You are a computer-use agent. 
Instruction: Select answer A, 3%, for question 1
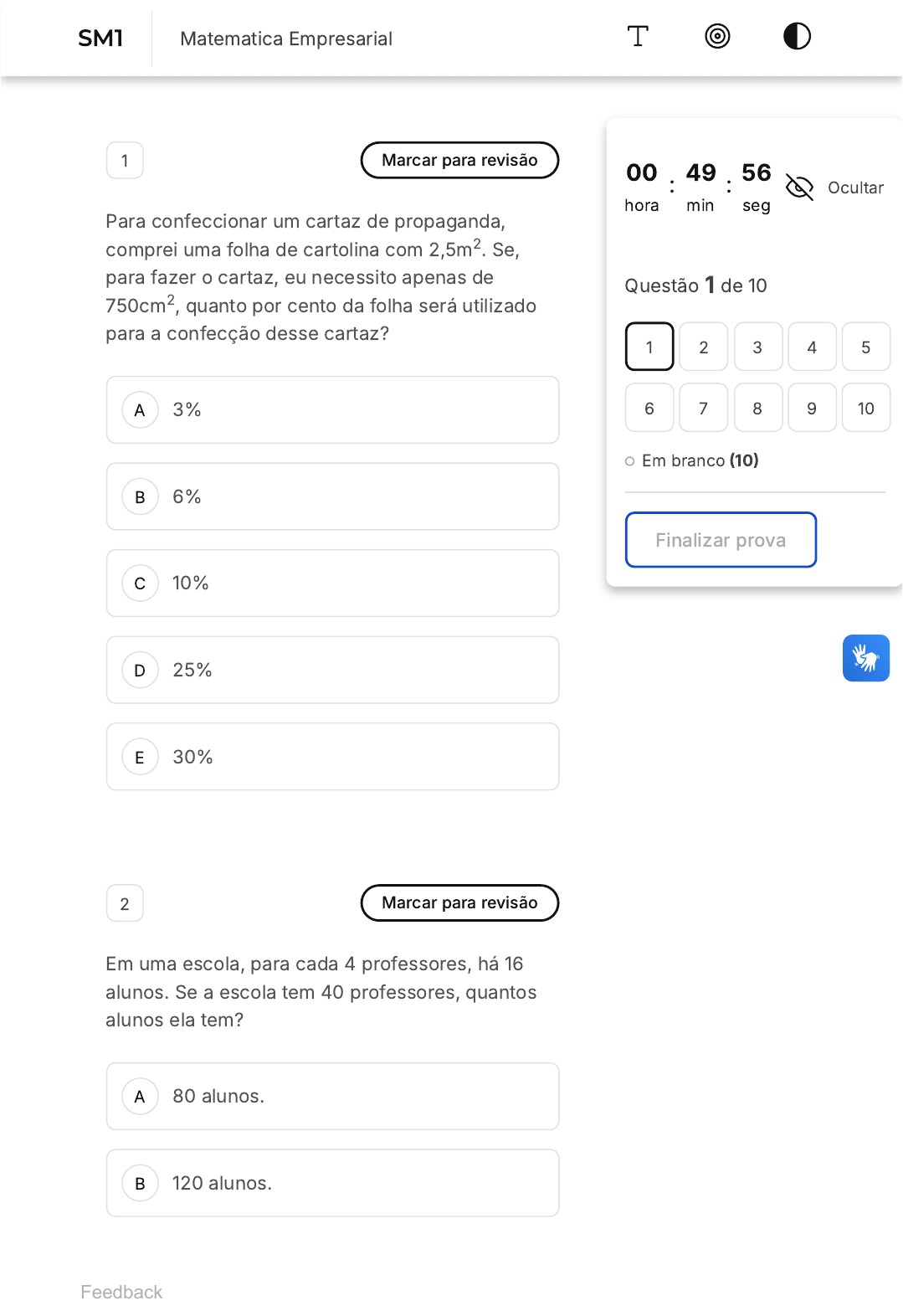[x=332, y=410]
